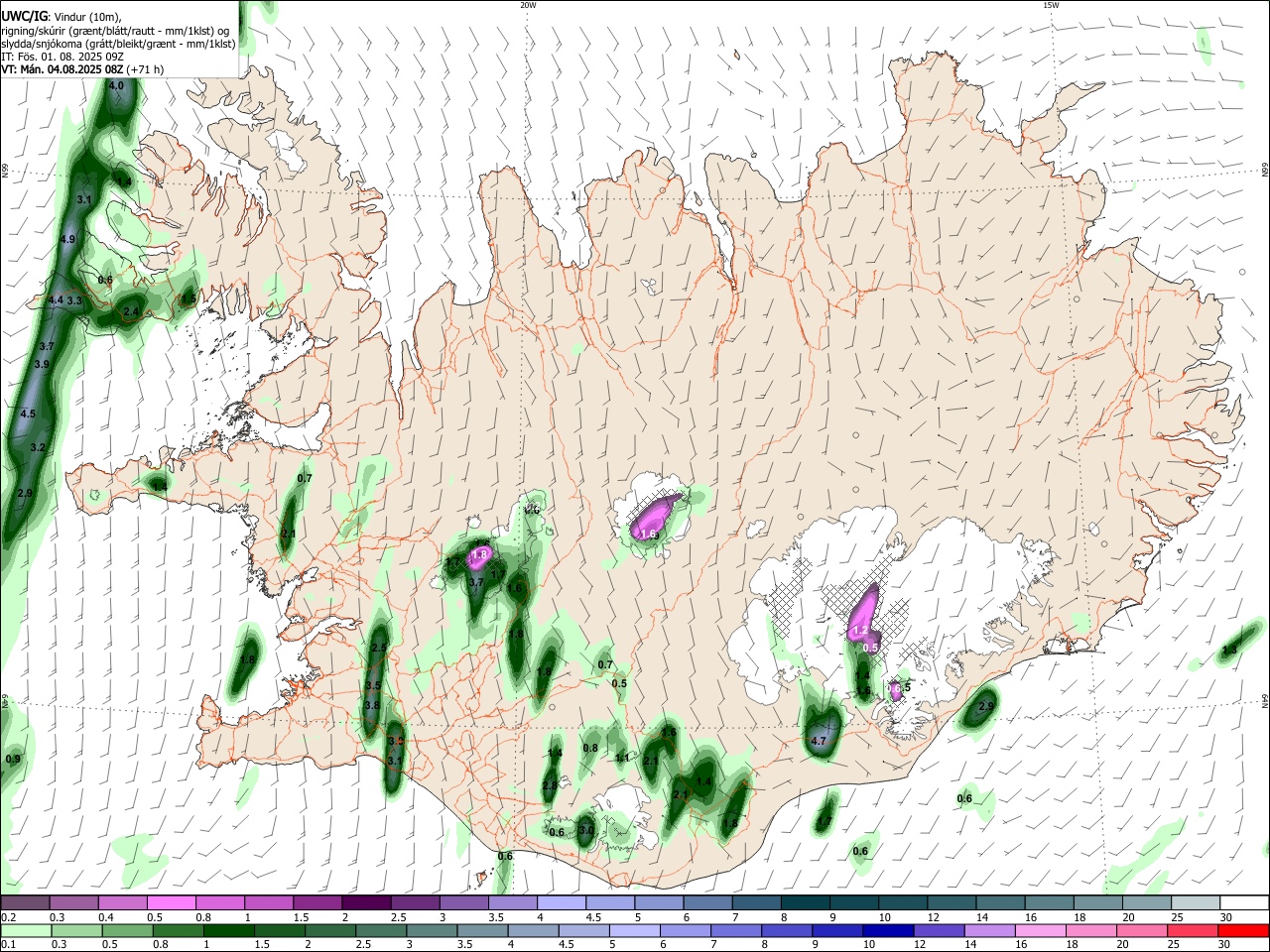Click the '0.9' precipitation value near left edge

coord(13,760)
